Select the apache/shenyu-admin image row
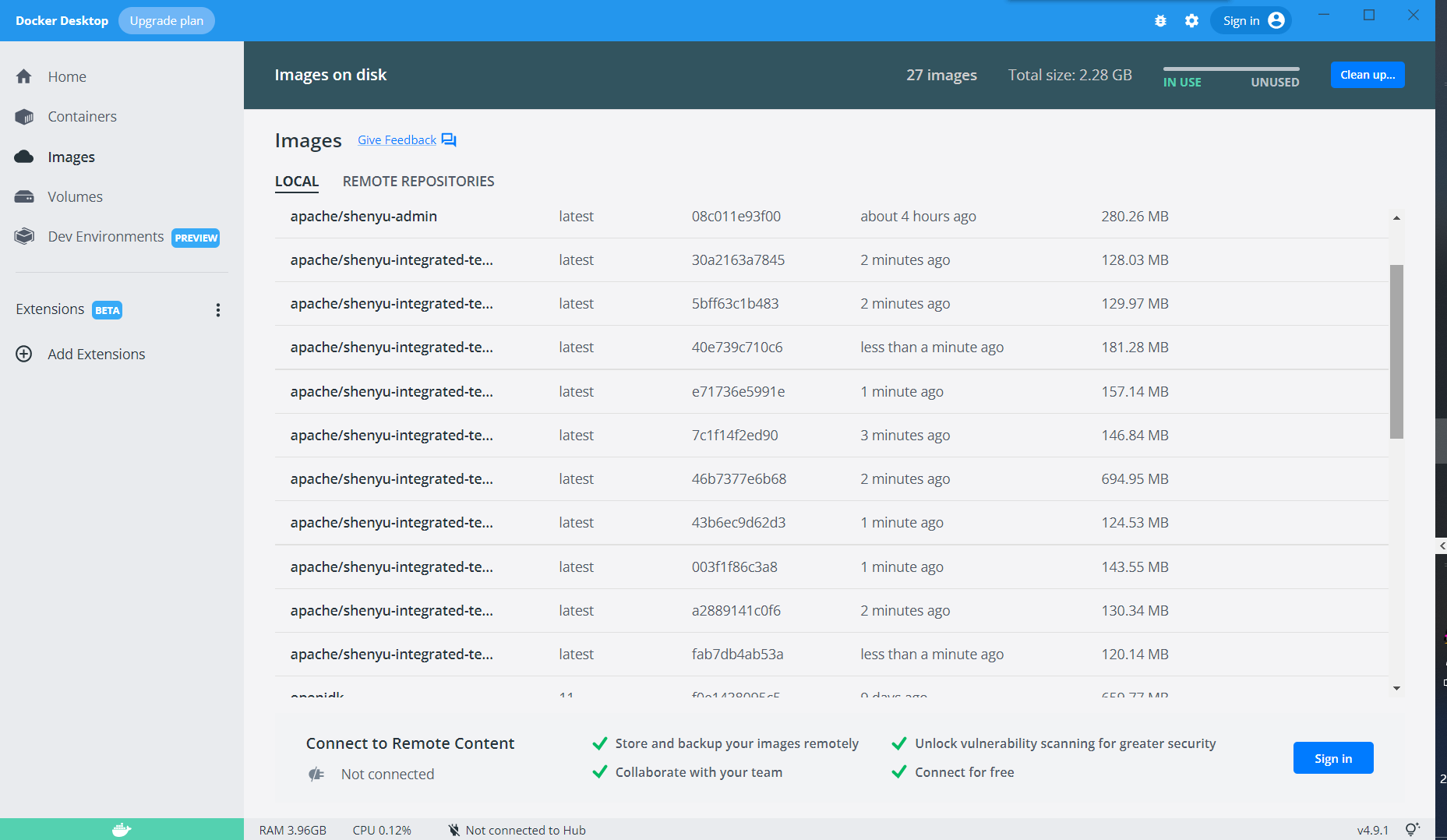Screen dimensions: 1447x840 tap(831, 217)
